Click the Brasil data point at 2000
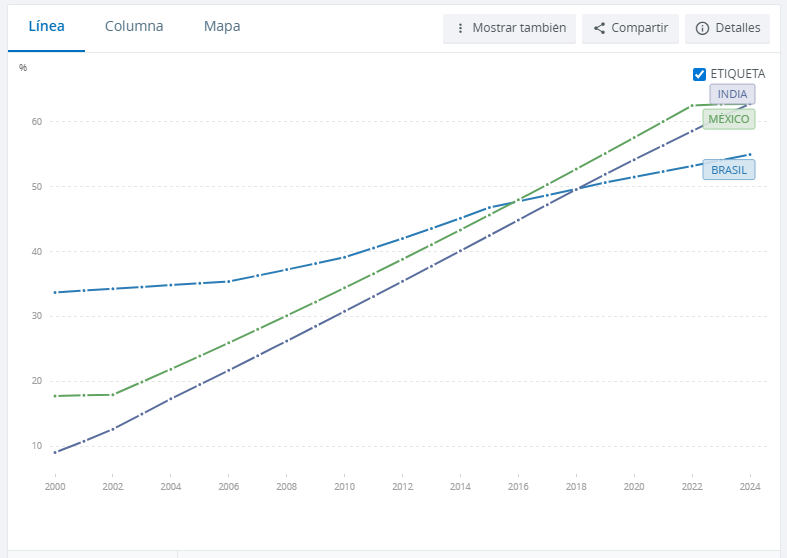The width and height of the screenshot is (787, 558). click(55, 293)
